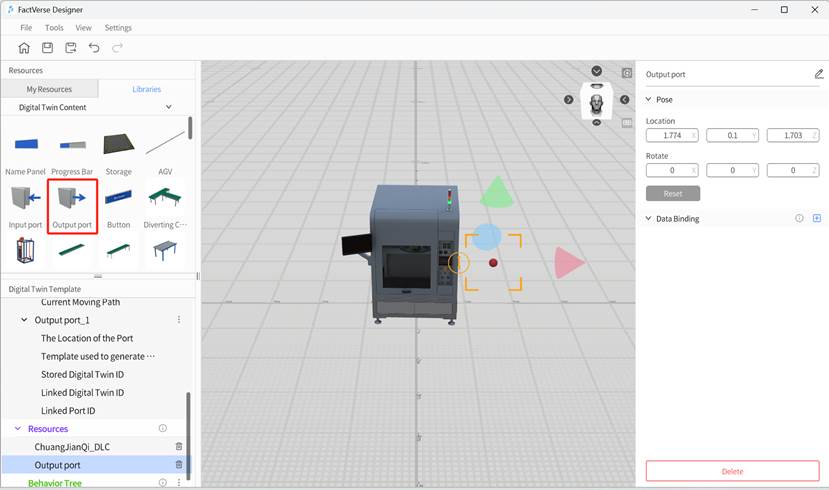Pick the Storage library item

point(118,153)
